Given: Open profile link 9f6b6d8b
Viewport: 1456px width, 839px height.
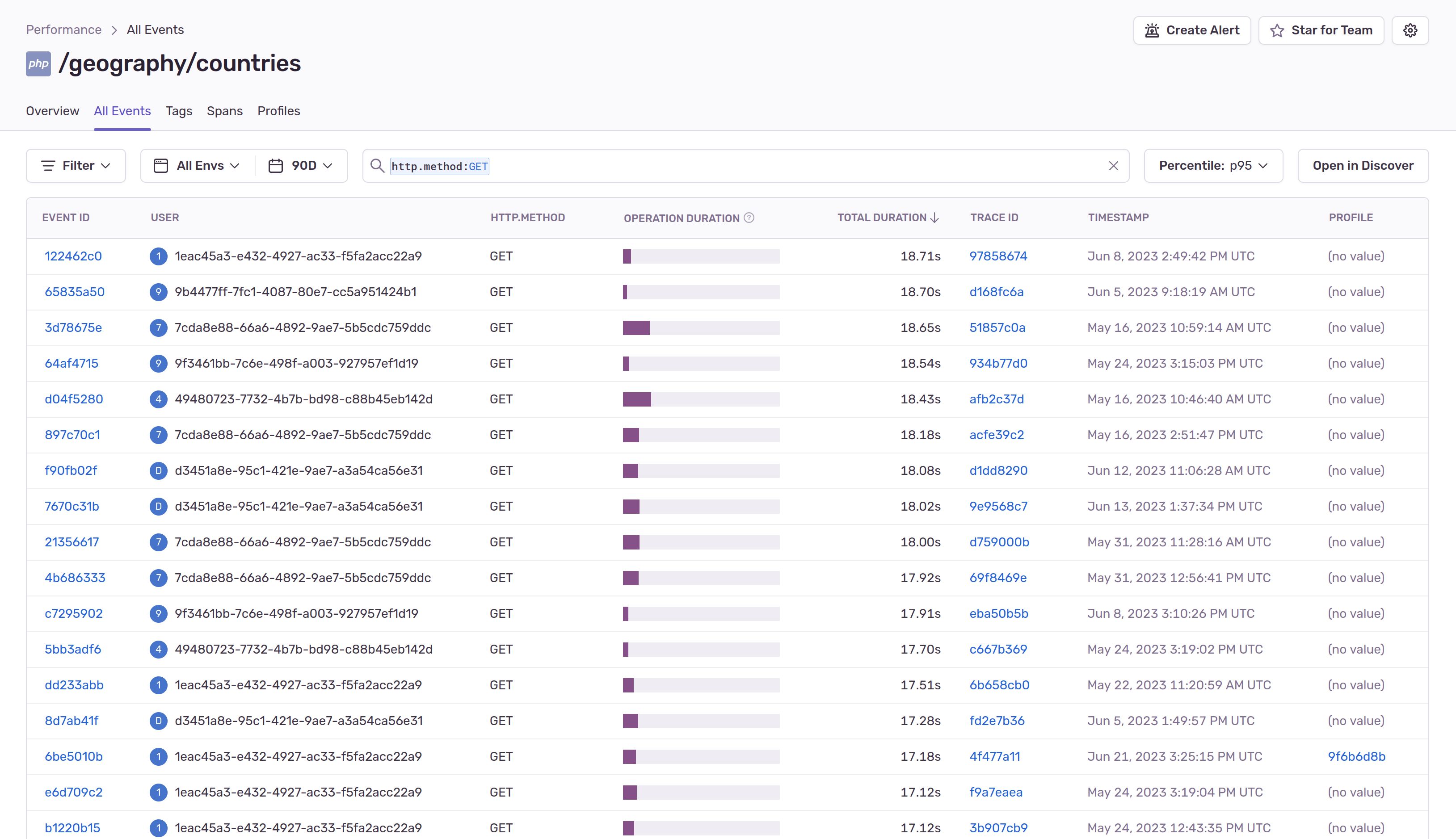Looking at the screenshot, I should (x=1356, y=757).
